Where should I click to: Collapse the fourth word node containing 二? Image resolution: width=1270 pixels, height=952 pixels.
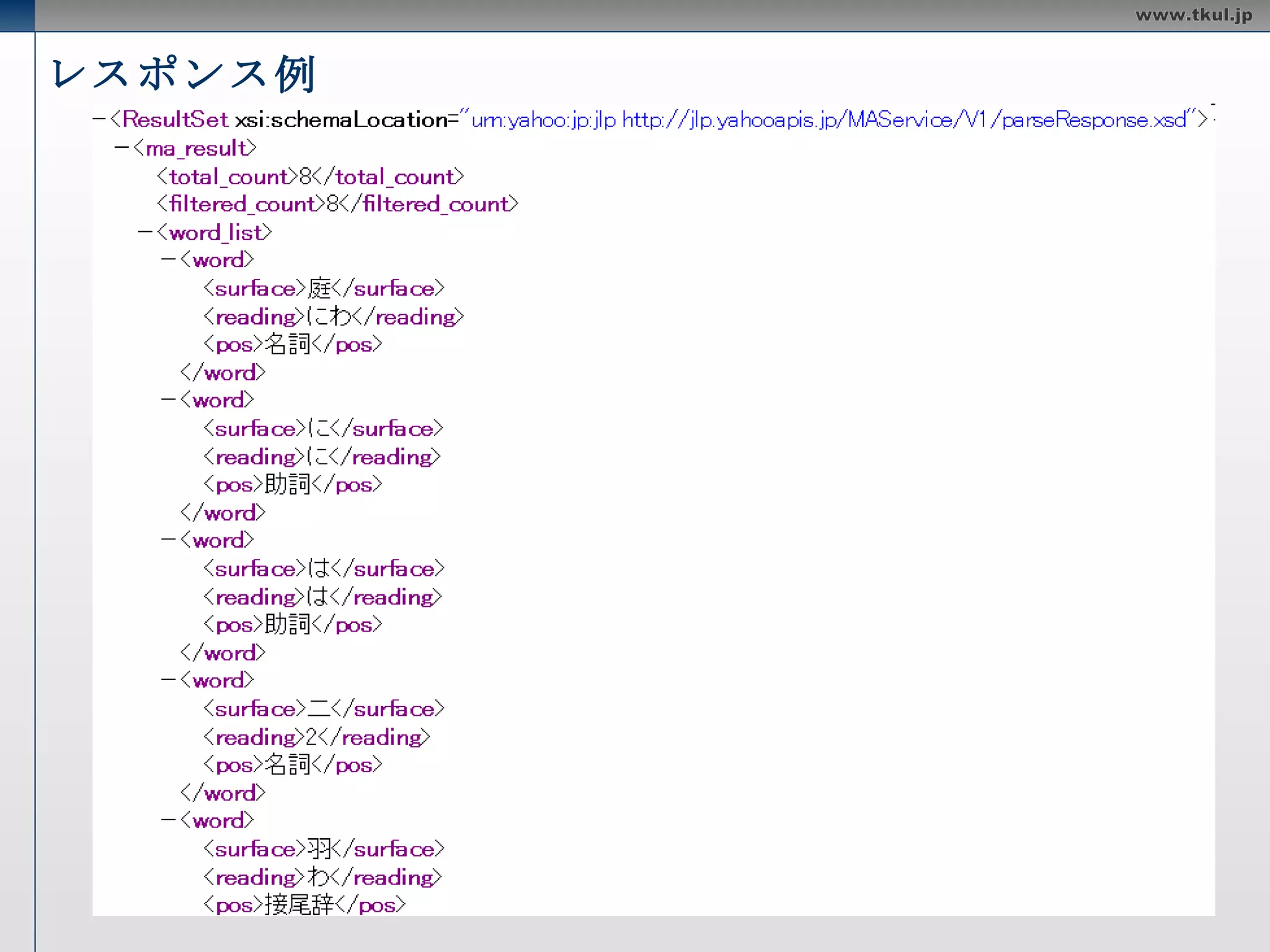pos(168,680)
